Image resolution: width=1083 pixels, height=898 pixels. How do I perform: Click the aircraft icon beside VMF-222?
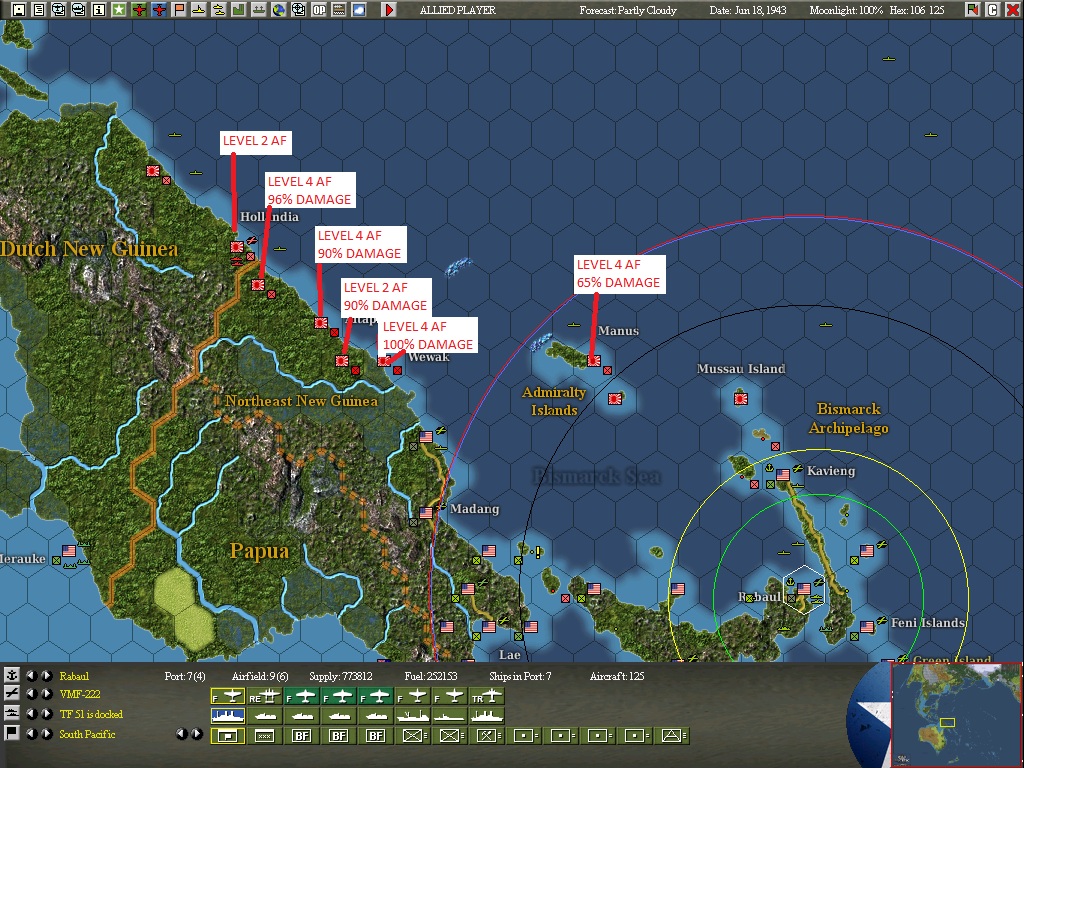pyautogui.click(x=12, y=693)
